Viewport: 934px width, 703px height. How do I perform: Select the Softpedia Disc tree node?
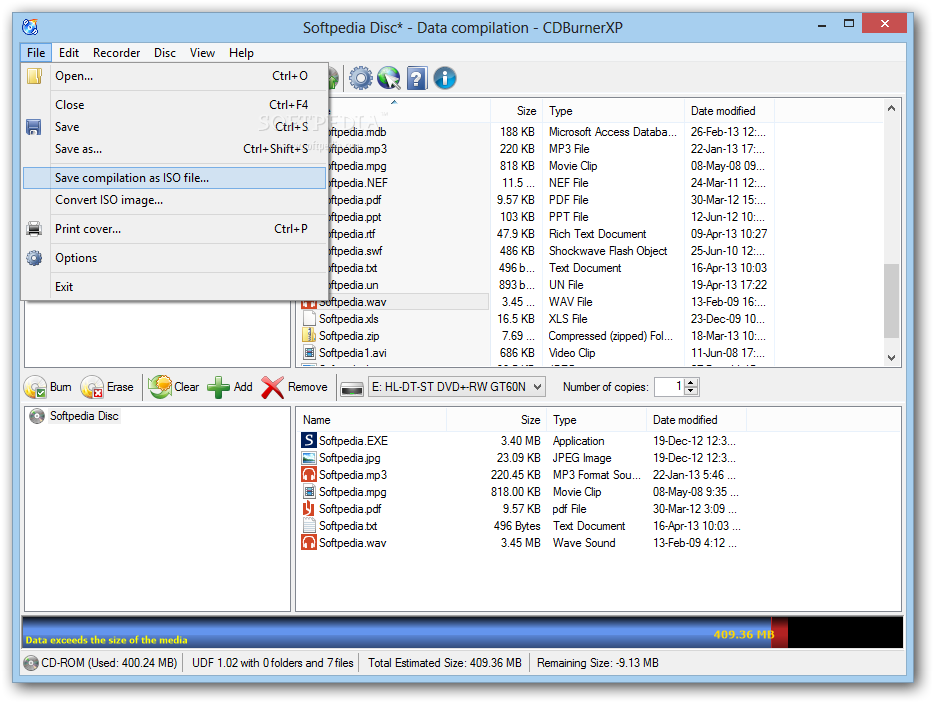pos(84,416)
